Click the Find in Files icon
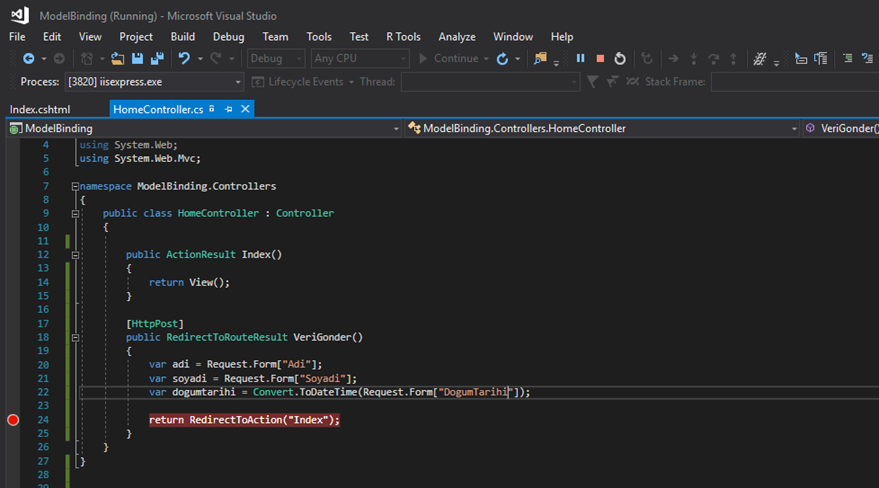This screenshot has height=488, width=879. [540, 58]
